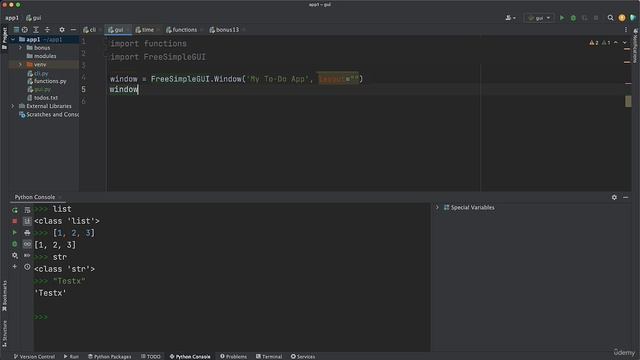This screenshot has height=360, width=640.
Task: Open Project view type dropdown icon
Action: [x=16, y=30]
